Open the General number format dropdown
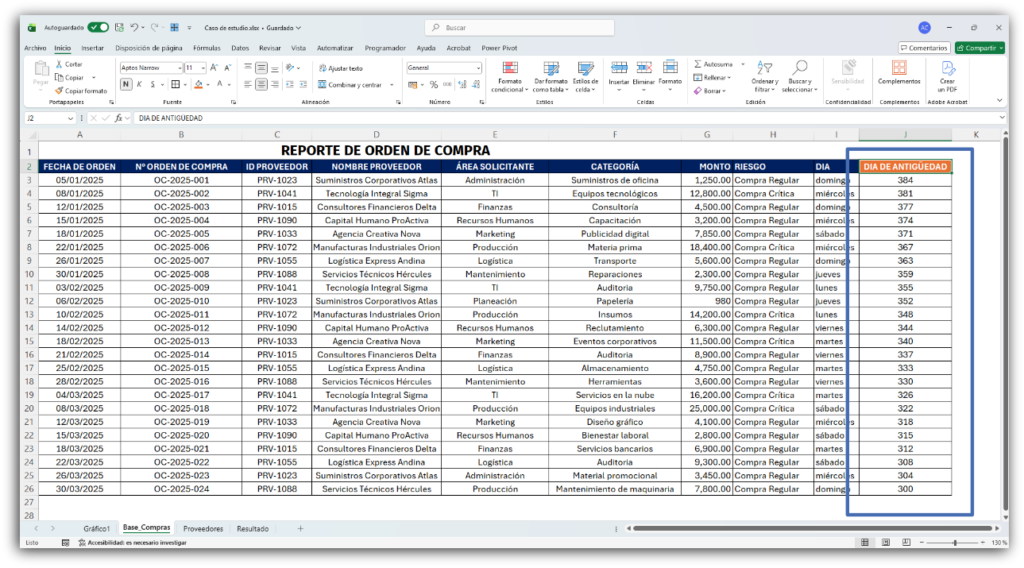 (x=478, y=68)
